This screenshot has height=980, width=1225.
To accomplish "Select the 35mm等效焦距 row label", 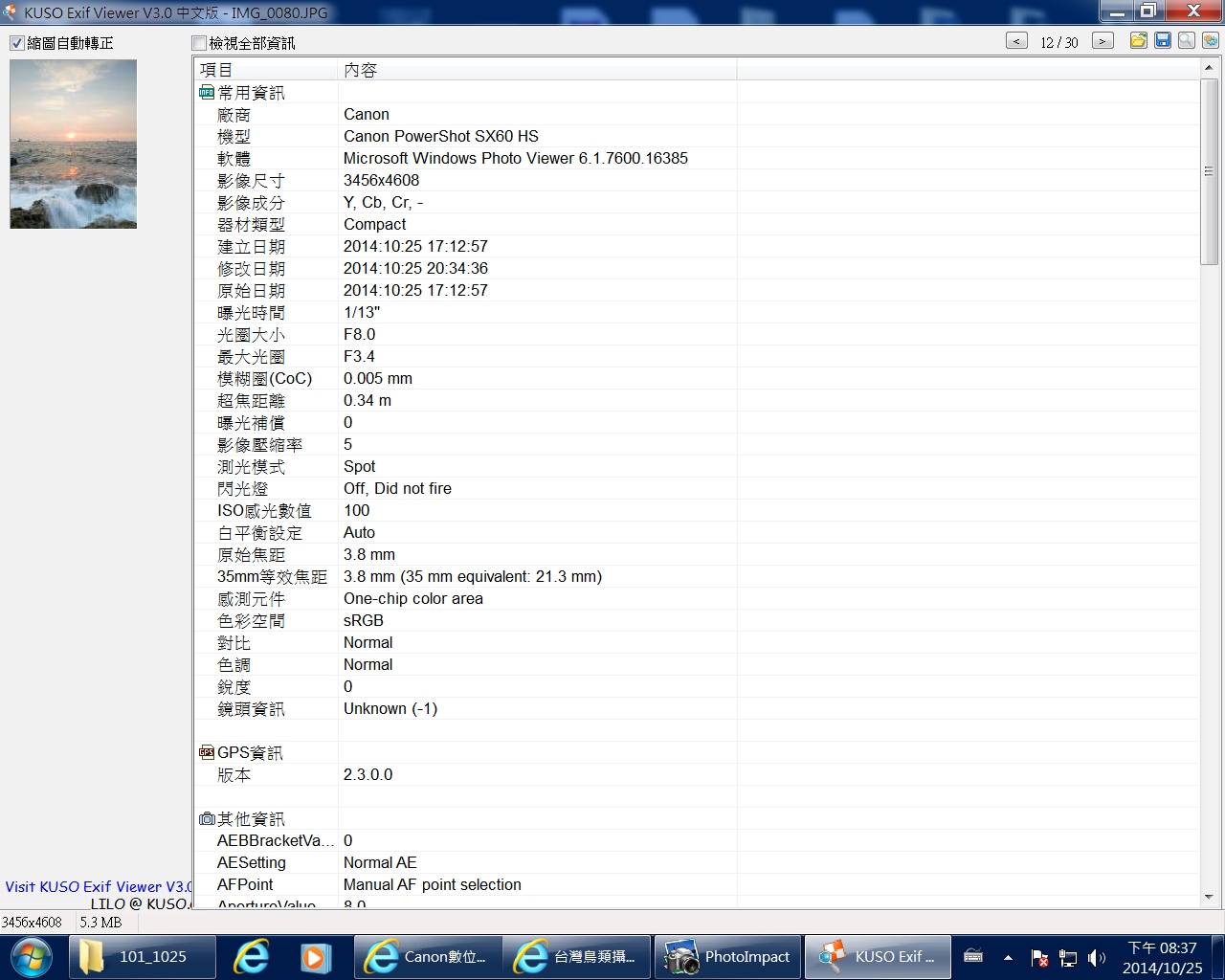I will pos(272,577).
